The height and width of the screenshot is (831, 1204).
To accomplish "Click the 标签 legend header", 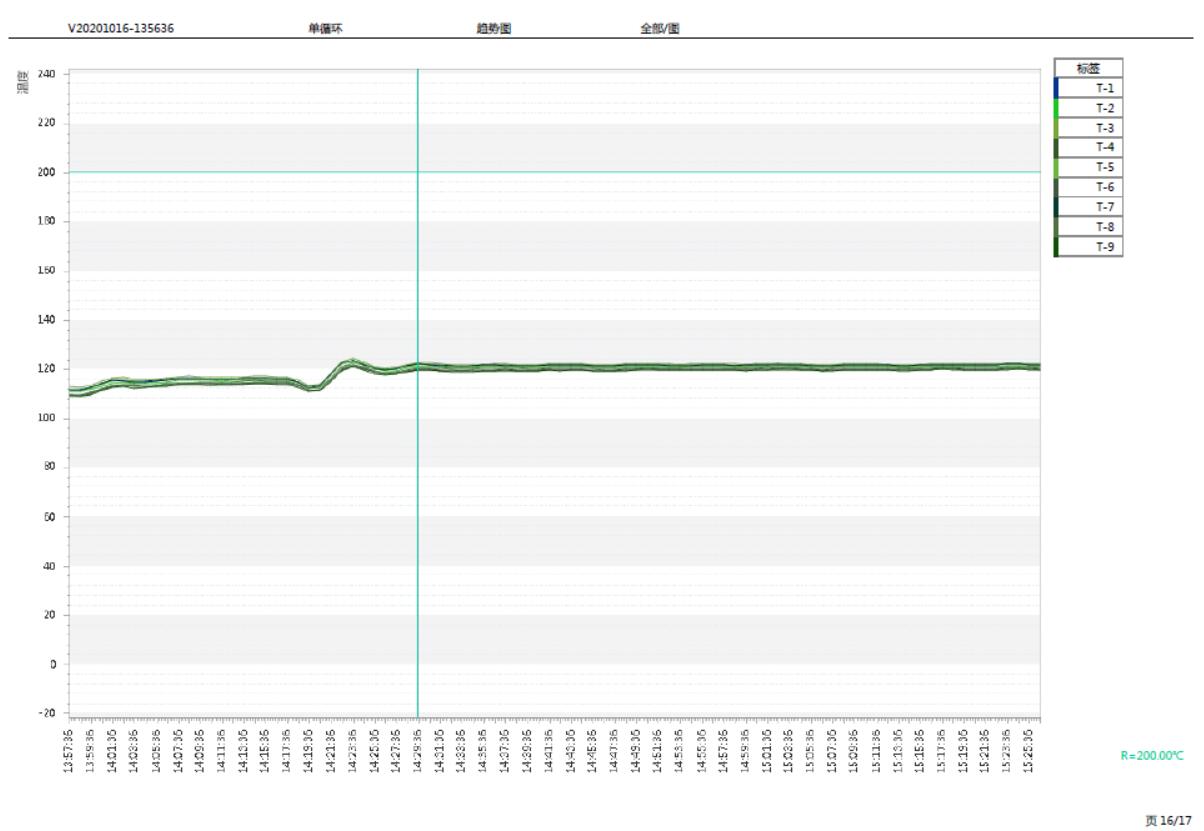I will 1088,68.
